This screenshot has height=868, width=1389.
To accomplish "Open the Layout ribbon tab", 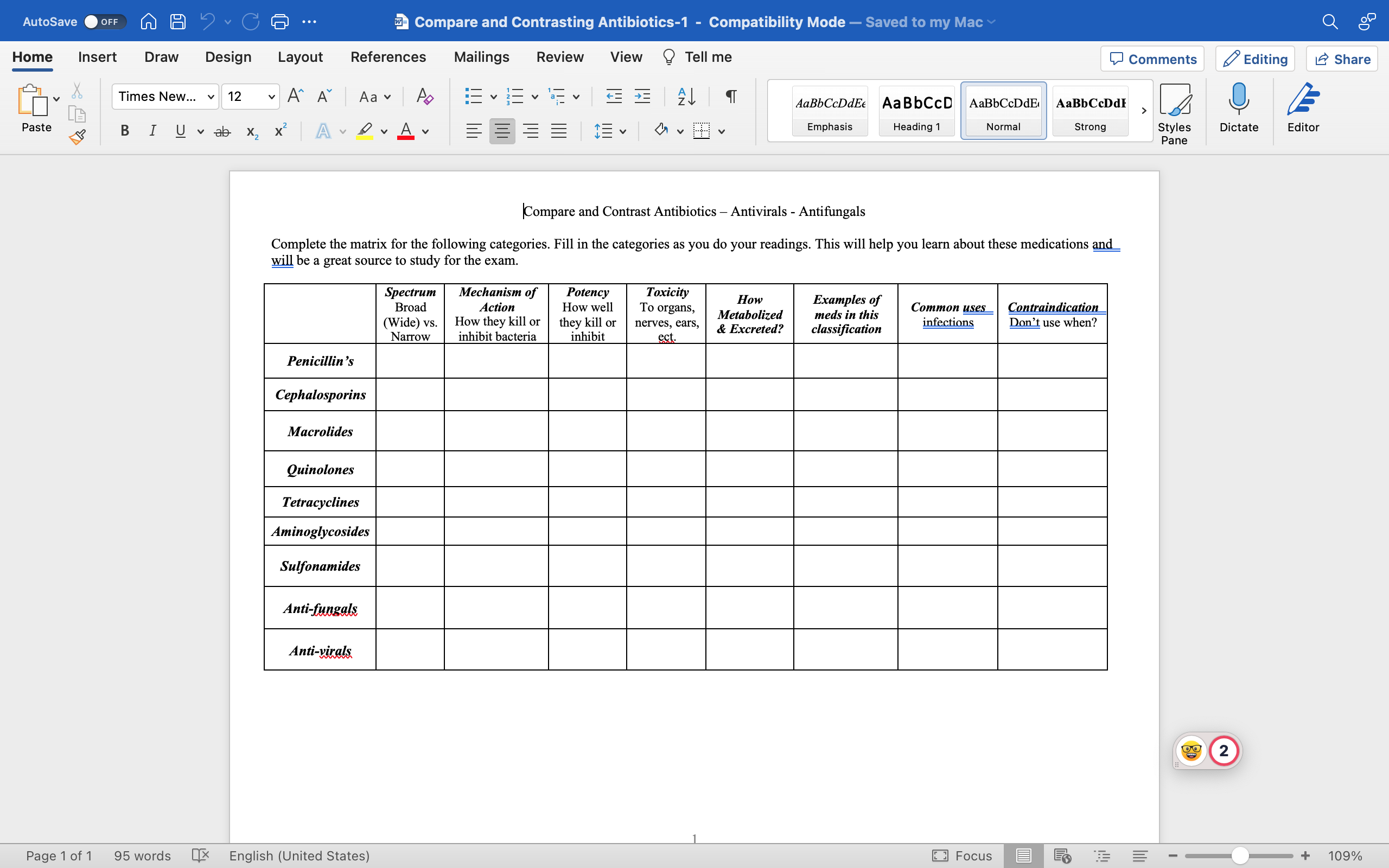I will (x=300, y=57).
